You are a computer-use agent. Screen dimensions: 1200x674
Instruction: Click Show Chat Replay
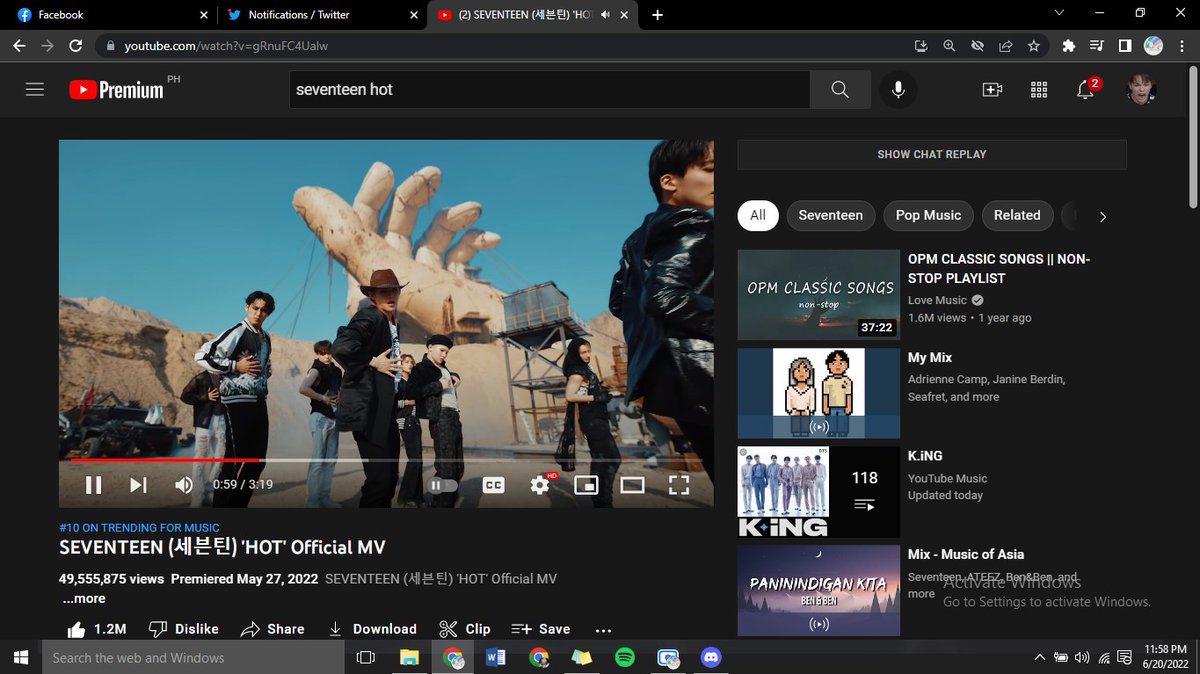pyautogui.click(x=932, y=154)
